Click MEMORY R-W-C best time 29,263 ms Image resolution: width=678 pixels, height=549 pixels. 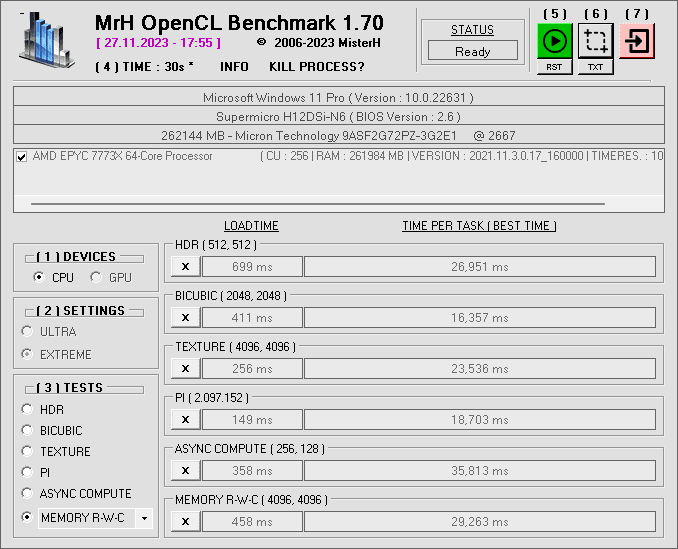480,521
